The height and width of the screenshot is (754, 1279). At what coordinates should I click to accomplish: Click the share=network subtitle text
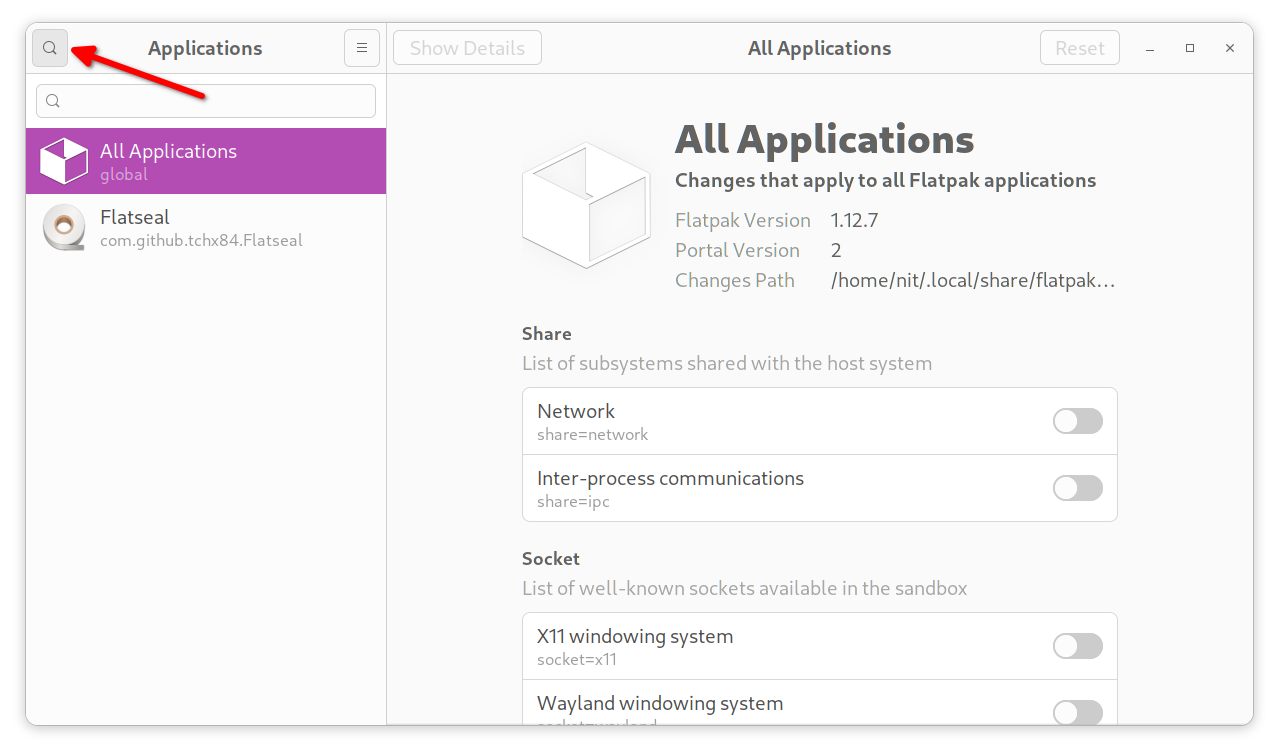pos(593,435)
